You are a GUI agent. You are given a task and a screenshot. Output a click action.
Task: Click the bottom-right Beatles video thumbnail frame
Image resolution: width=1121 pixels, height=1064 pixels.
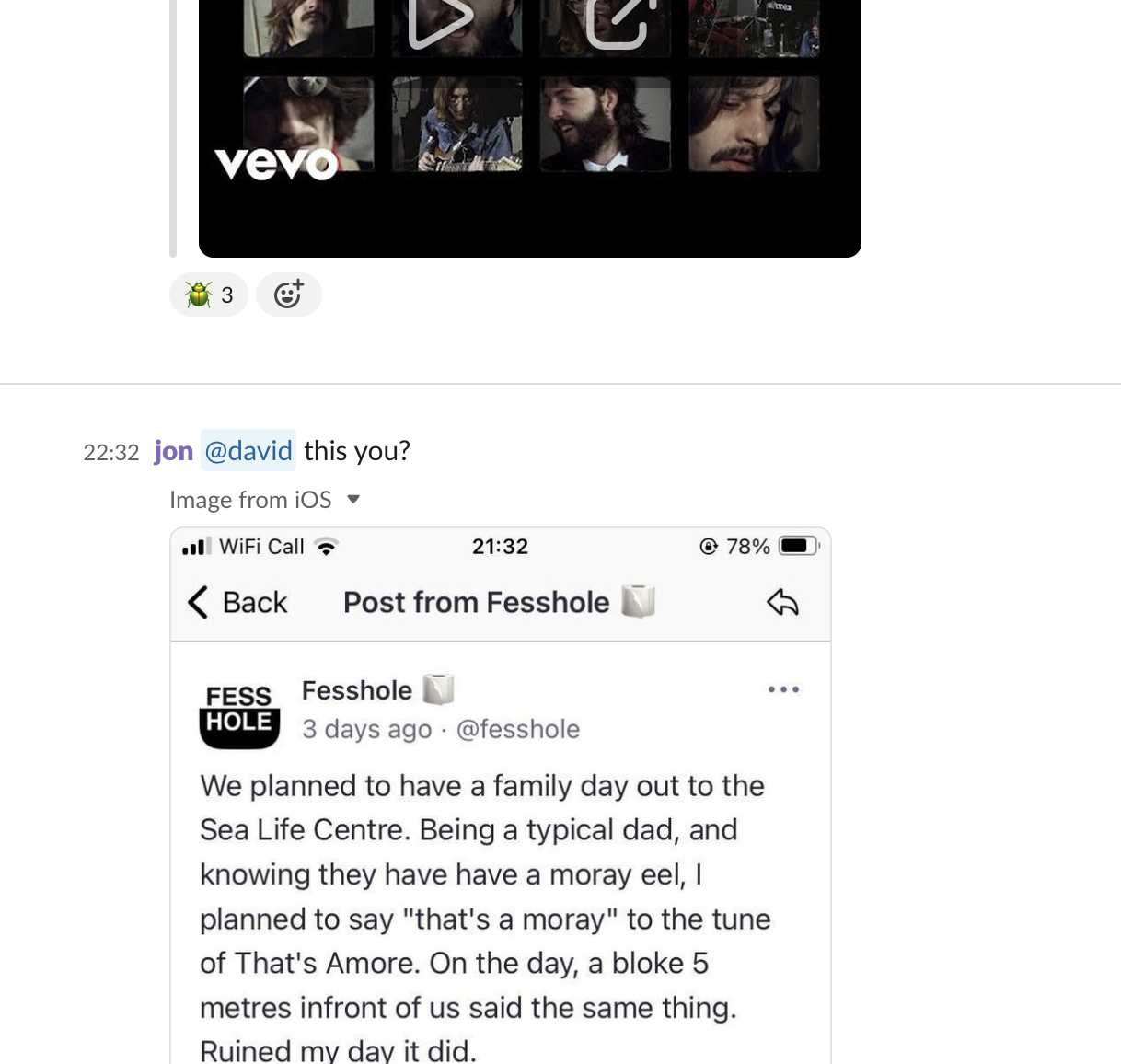pyautogui.click(x=754, y=123)
